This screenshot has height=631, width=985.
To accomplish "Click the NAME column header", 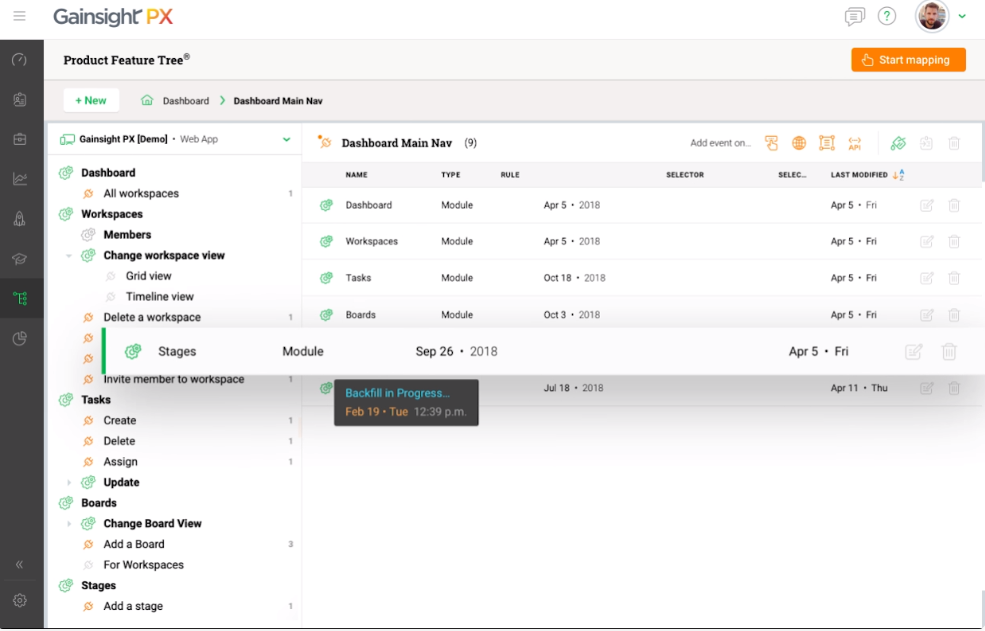I will (x=356, y=175).
